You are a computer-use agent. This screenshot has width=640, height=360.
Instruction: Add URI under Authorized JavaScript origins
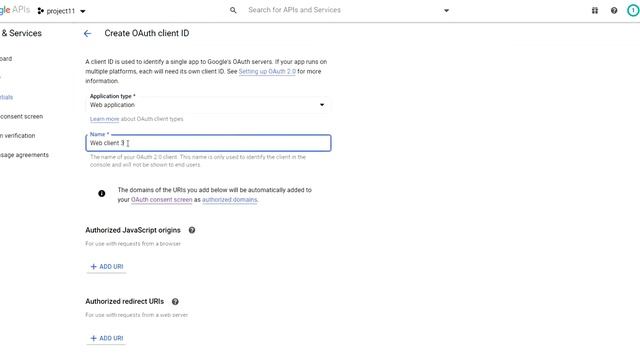coord(107,267)
